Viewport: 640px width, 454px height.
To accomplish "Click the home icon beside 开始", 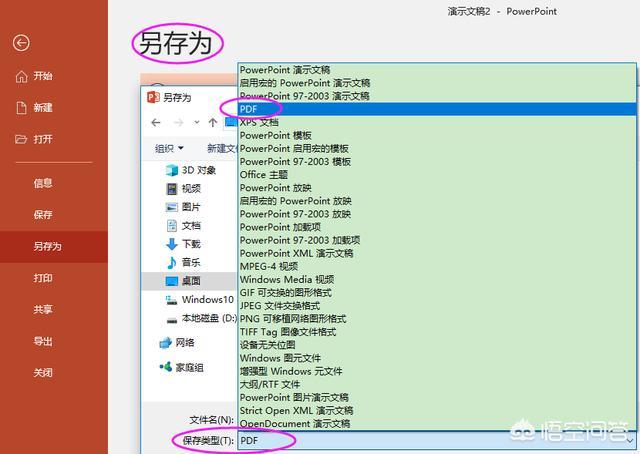I will (21, 76).
